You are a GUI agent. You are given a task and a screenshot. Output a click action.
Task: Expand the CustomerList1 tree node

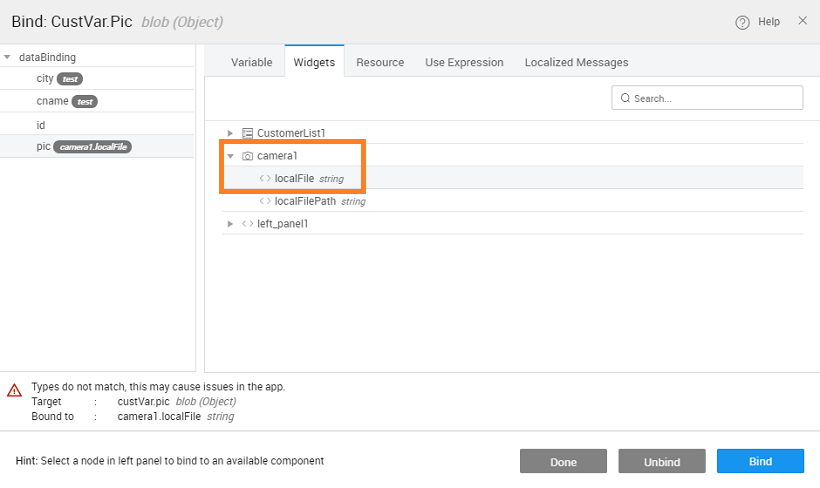pyautogui.click(x=230, y=133)
